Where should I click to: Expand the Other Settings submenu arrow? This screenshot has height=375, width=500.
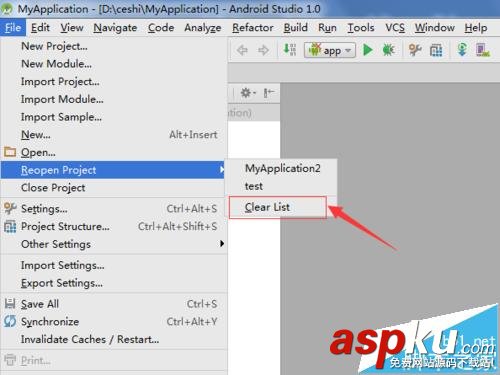point(222,244)
